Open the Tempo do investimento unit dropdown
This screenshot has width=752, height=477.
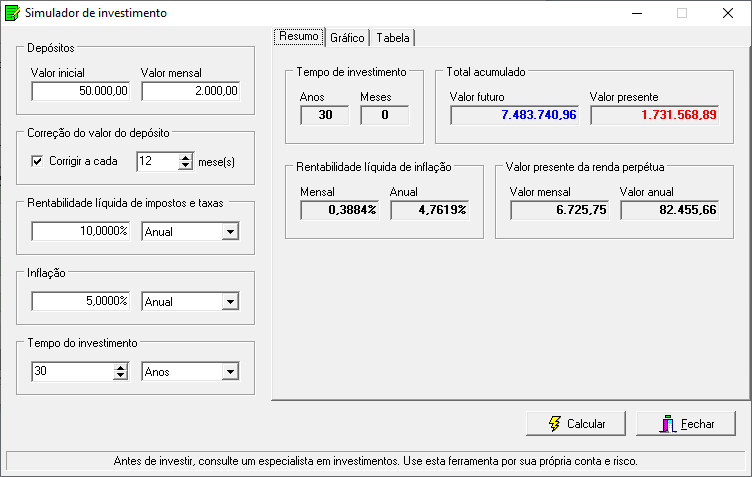coord(230,372)
